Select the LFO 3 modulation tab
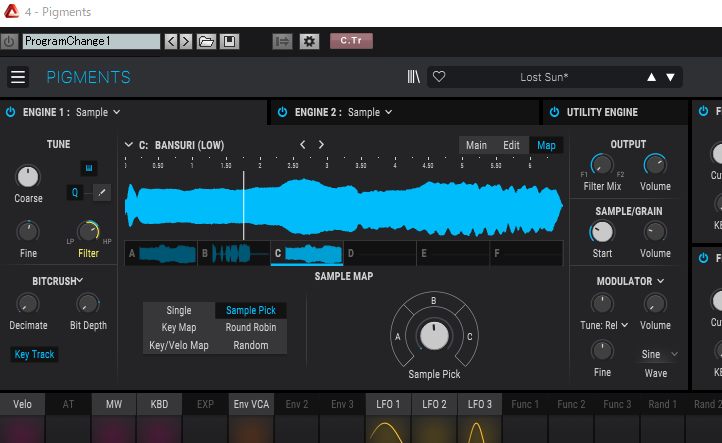Image resolution: width=722 pixels, height=443 pixels. [480, 404]
